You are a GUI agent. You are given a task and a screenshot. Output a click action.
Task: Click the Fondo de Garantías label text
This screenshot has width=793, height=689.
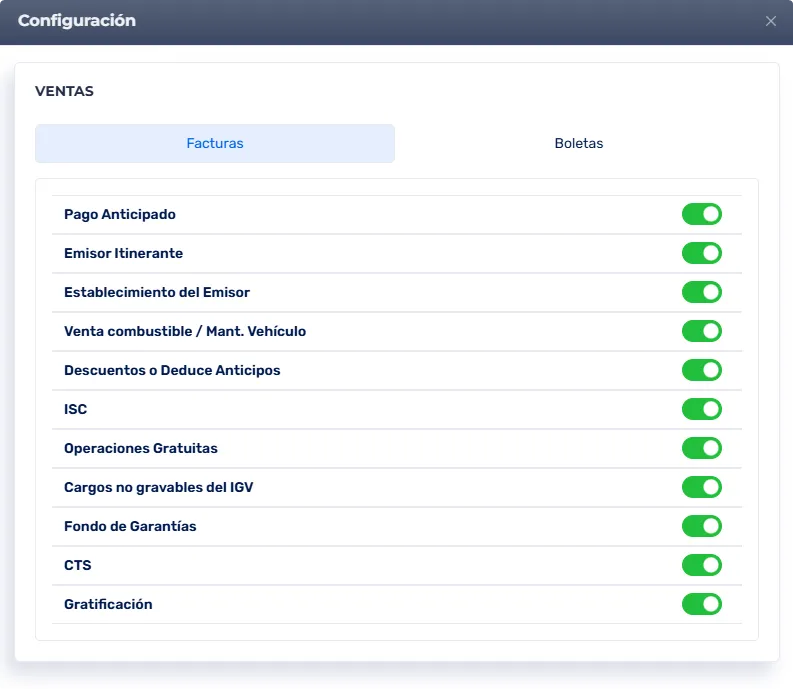130,526
